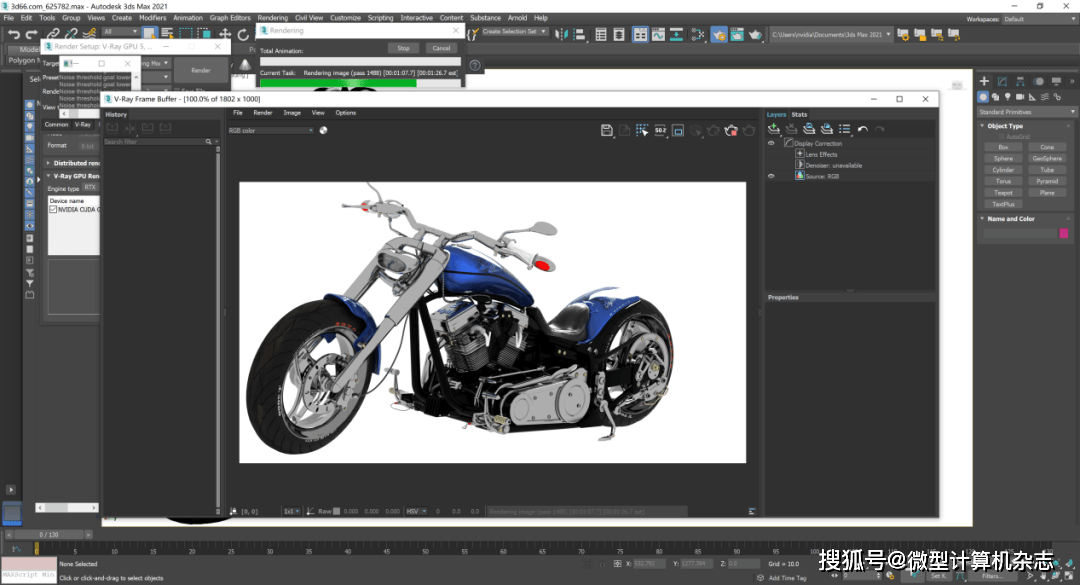Save image icon in V-Ray Frame Buffer
The image size is (1080, 585).
click(x=607, y=130)
